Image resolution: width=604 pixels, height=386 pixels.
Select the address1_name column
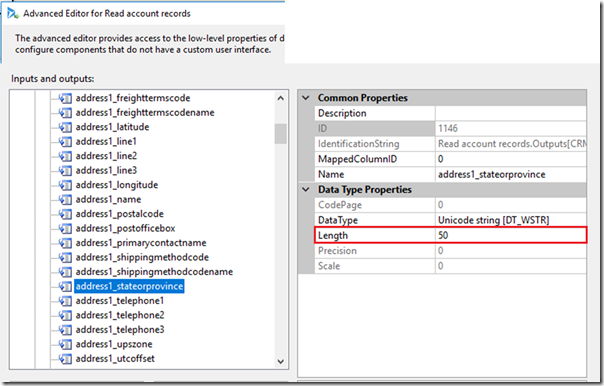[x=108, y=200]
